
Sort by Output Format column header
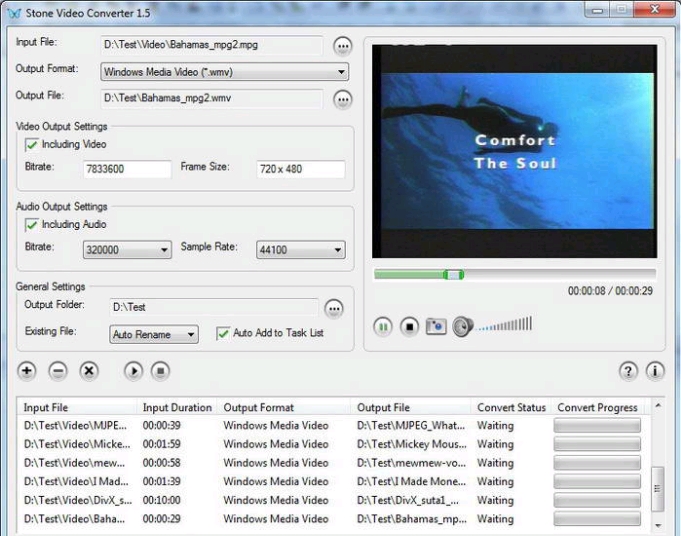(284, 407)
